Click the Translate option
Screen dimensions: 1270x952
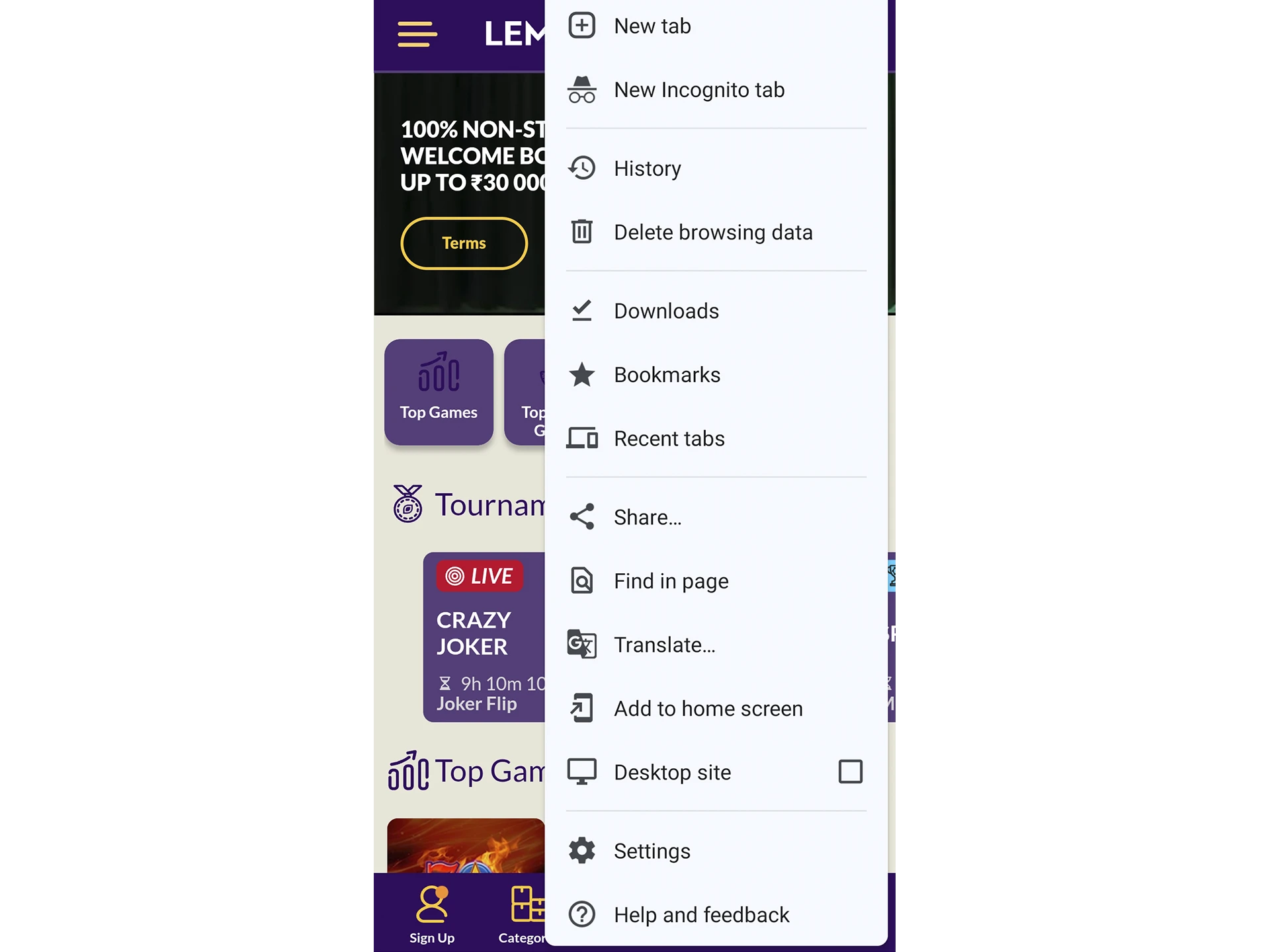coord(665,644)
